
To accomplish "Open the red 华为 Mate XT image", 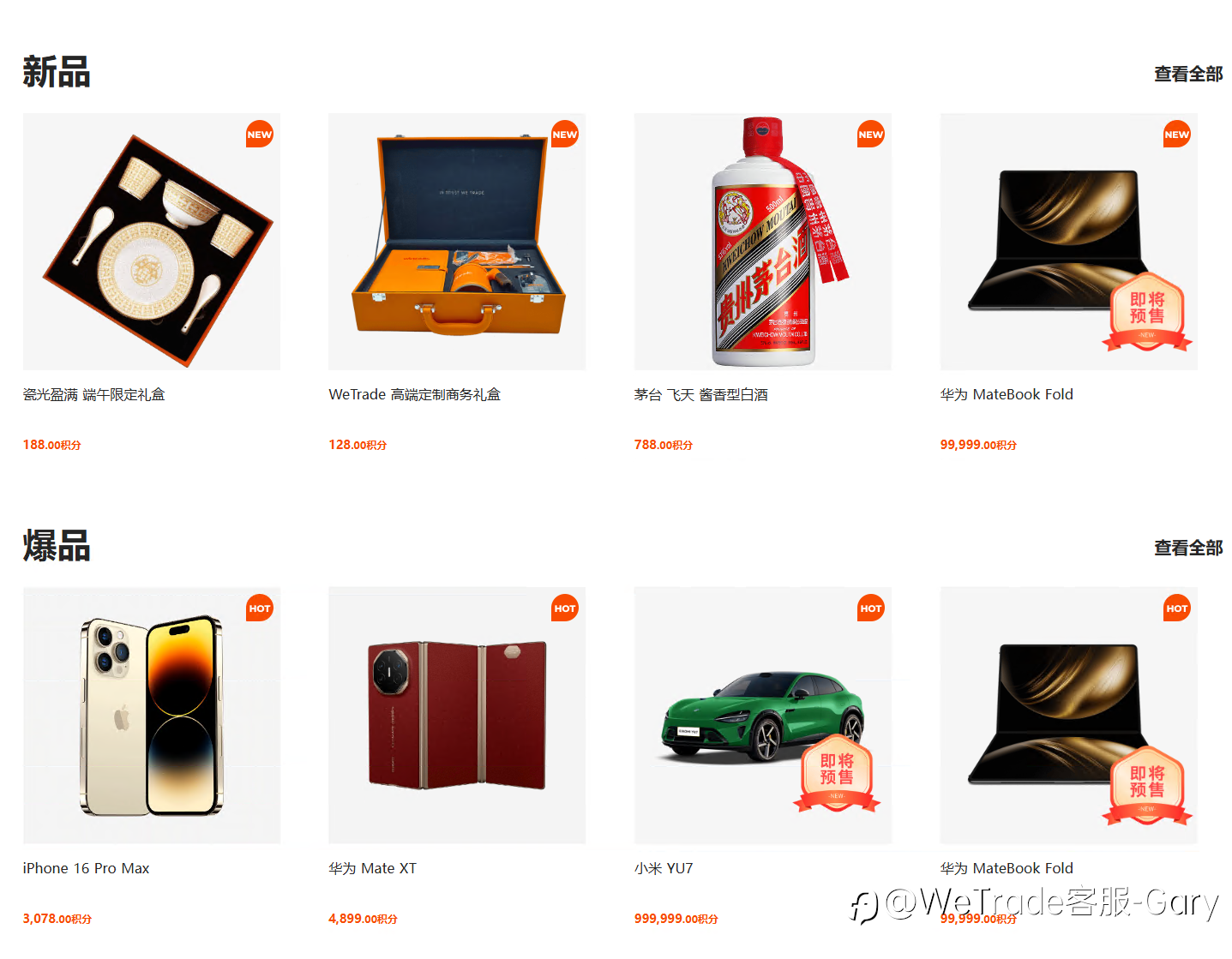I will click(457, 716).
